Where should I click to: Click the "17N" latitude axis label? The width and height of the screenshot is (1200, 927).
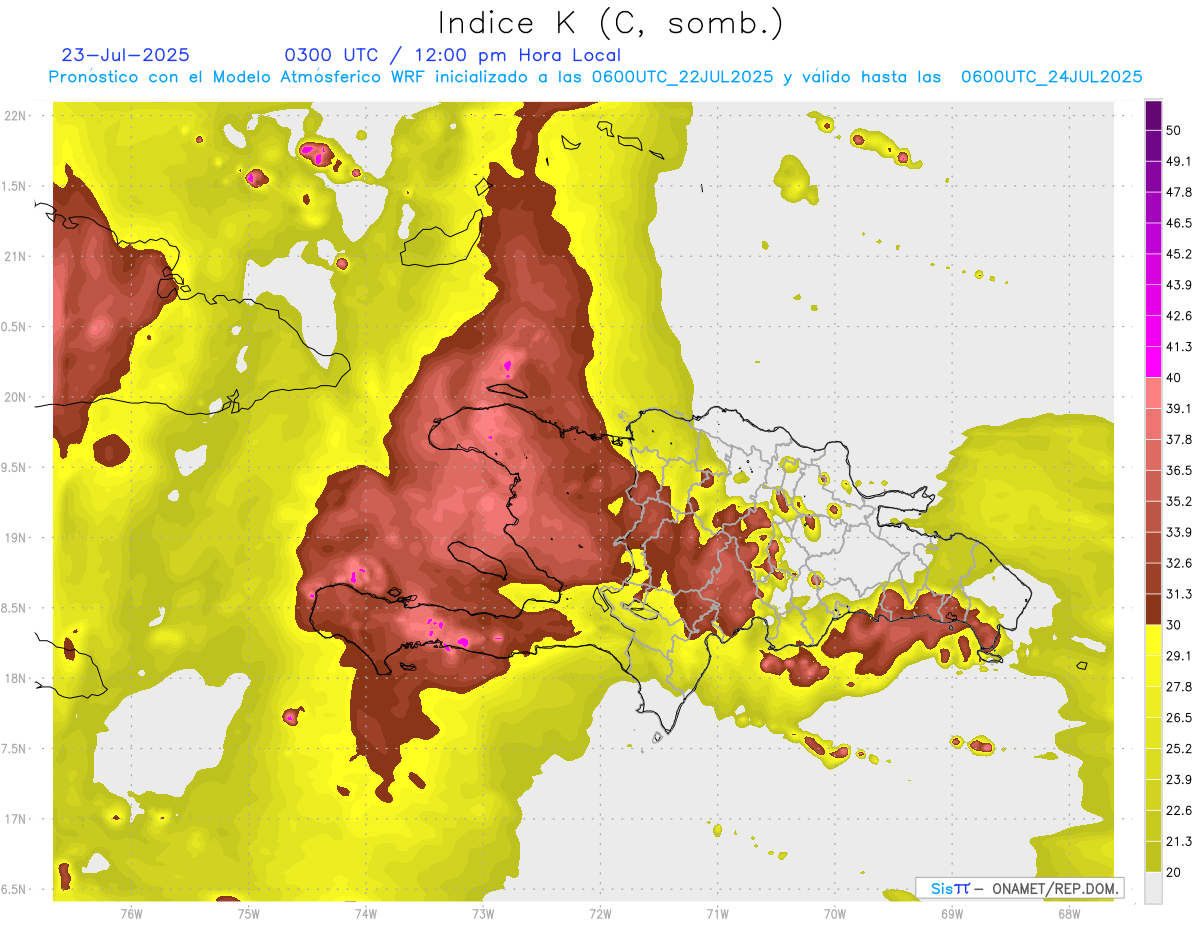tap(17, 820)
